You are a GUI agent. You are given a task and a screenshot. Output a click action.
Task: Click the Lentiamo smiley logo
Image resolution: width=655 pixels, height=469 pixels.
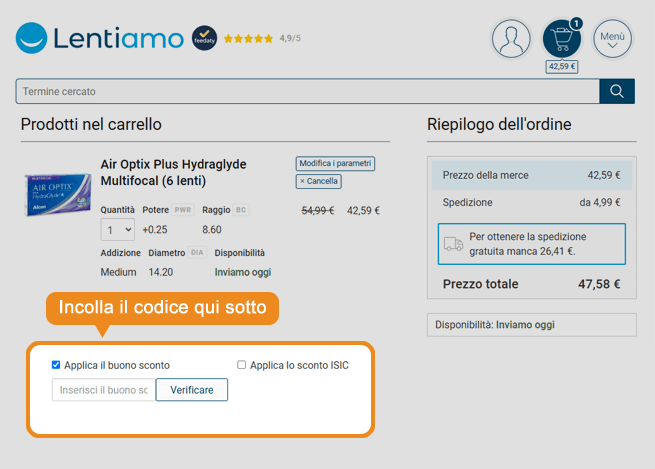point(32,39)
